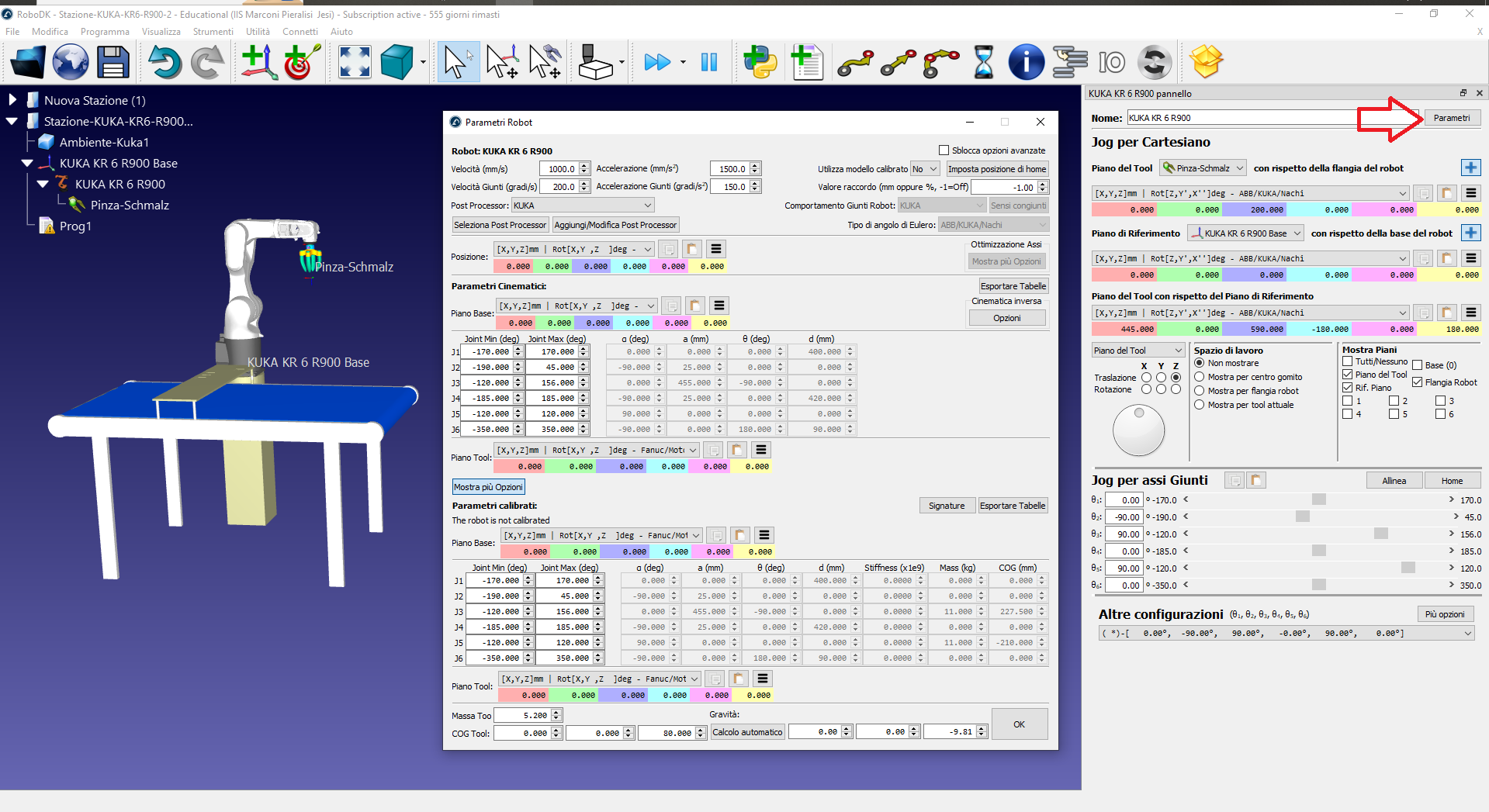Toggle the Tutti/Nessuno checkbox
This screenshot has height=812, width=1489.
pyautogui.click(x=1348, y=361)
